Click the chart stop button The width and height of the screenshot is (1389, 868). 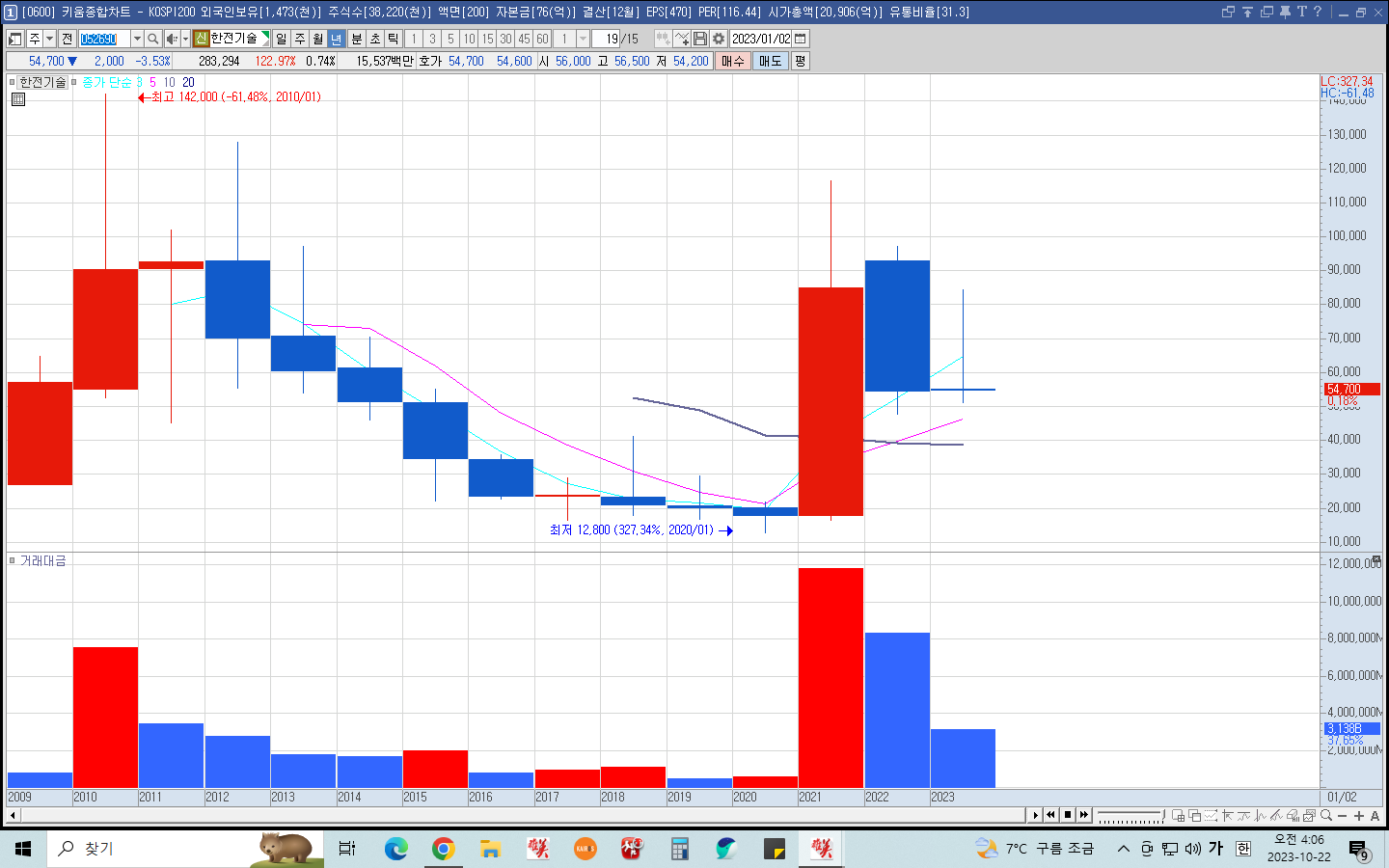[x=1068, y=815]
